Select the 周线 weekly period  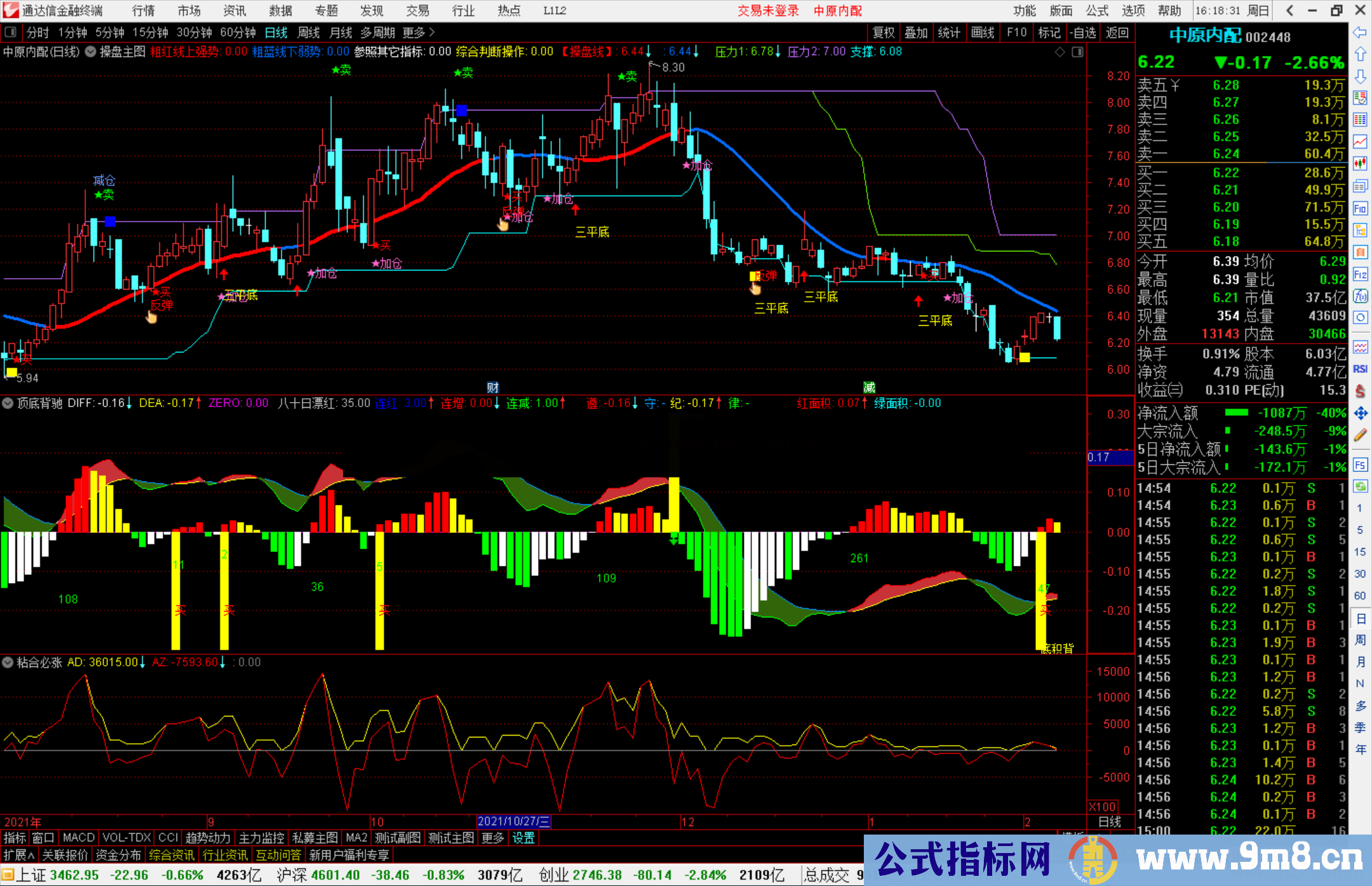click(309, 32)
